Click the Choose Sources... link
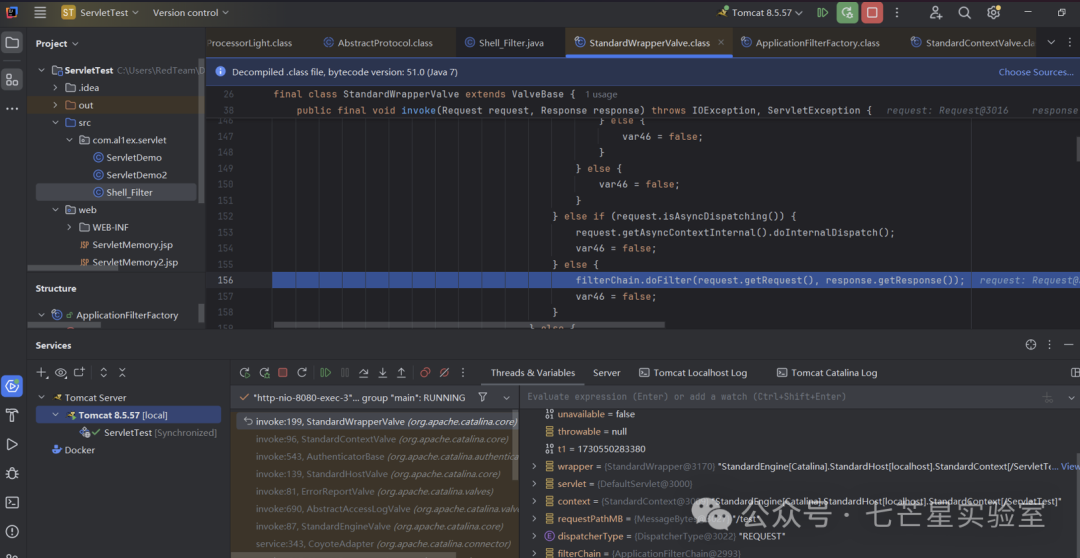Image resolution: width=1080 pixels, height=558 pixels. coord(1036,72)
